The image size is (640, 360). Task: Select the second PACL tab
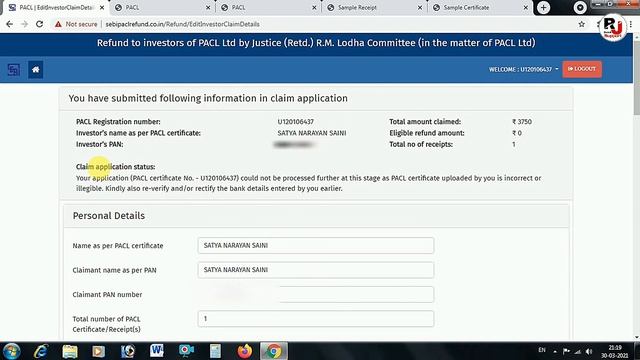coord(162,7)
